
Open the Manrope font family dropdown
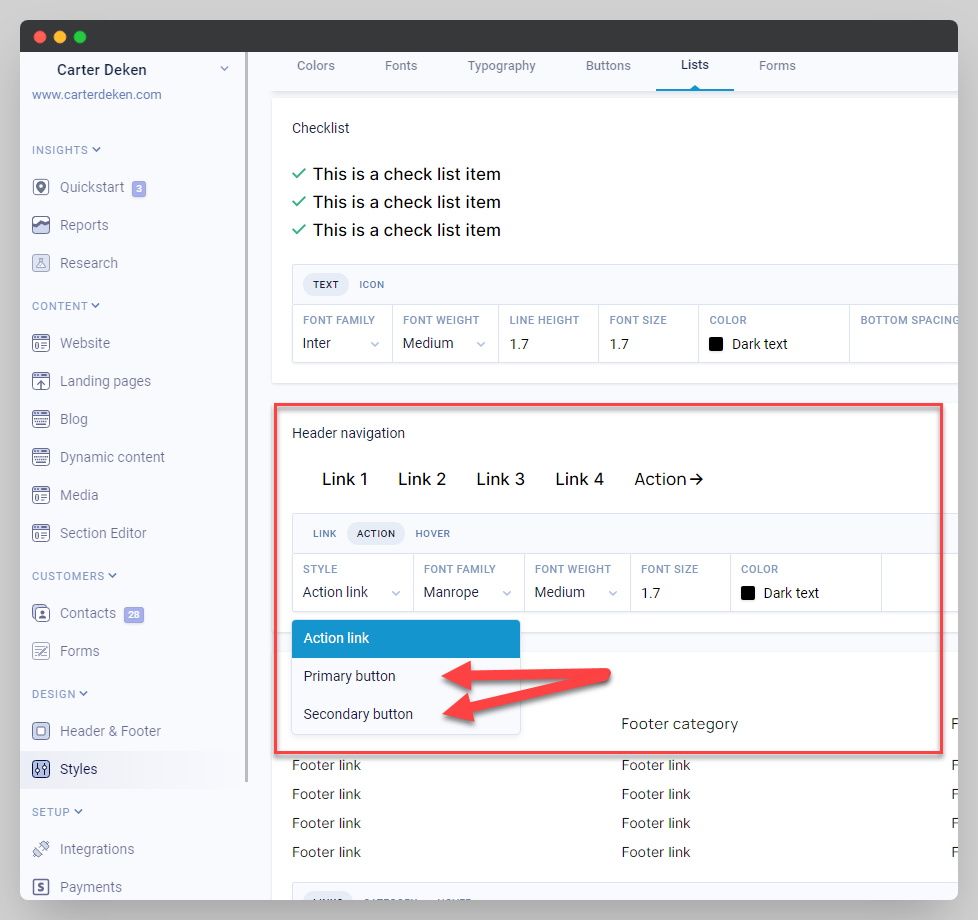point(467,593)
